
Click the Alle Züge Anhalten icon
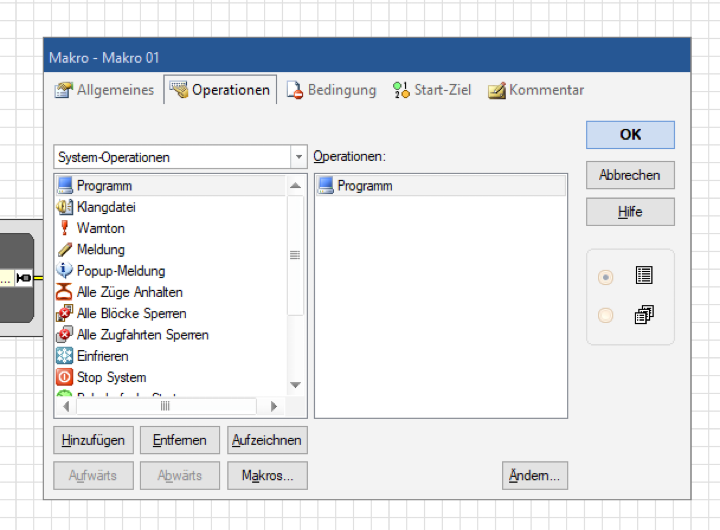pyautogui.click(x=64, y=292)
